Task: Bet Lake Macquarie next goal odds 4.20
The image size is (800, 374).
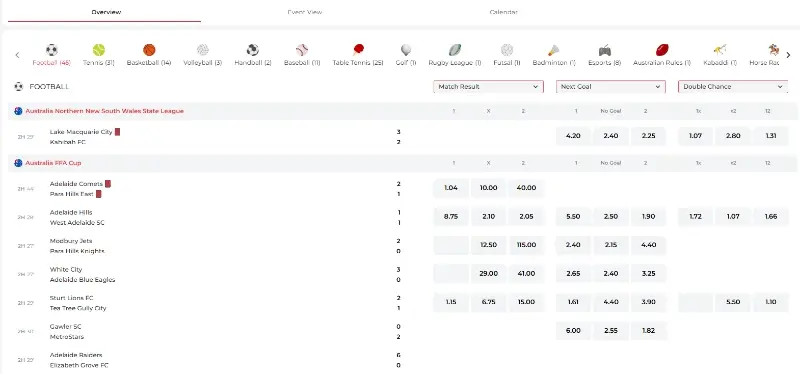Action: (573, 136)
